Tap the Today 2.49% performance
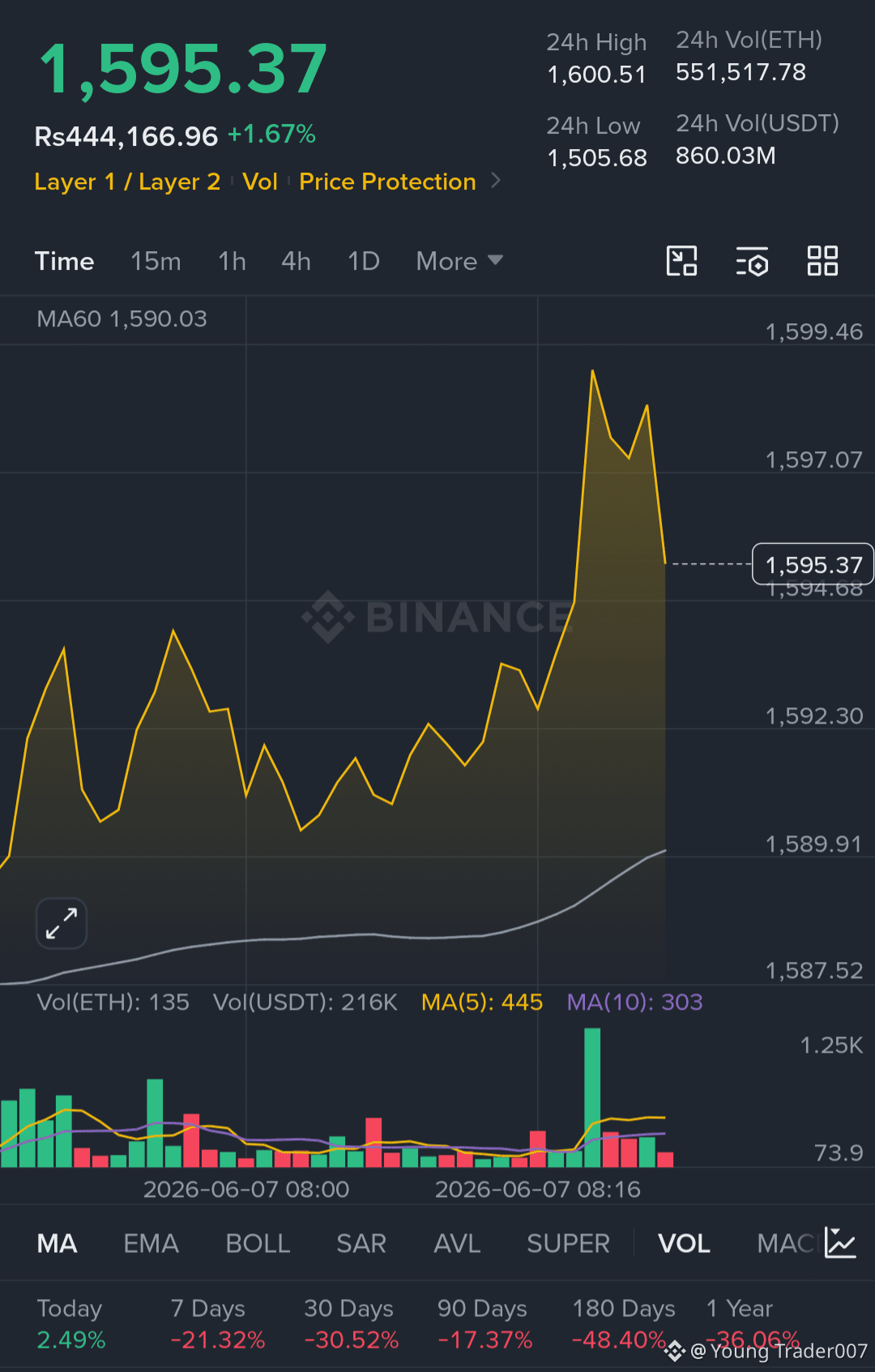The image size is (875, 1372). click(x=71, y=1324)
